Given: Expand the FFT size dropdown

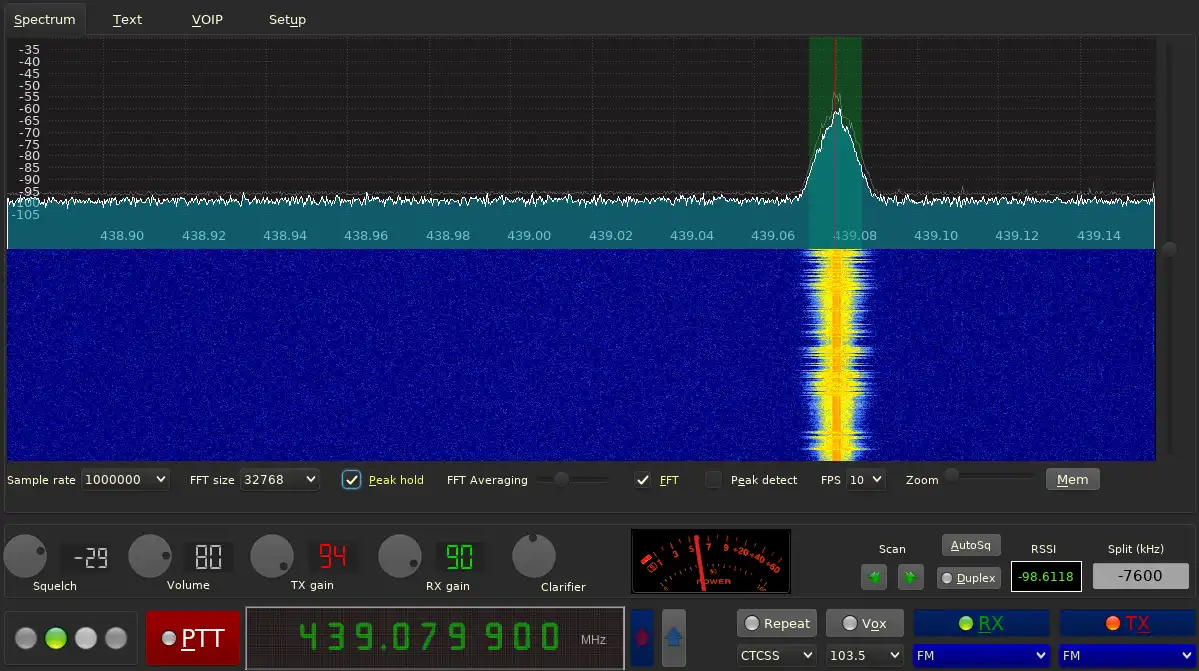Looking at the screenshot, I should coord(280,480).
